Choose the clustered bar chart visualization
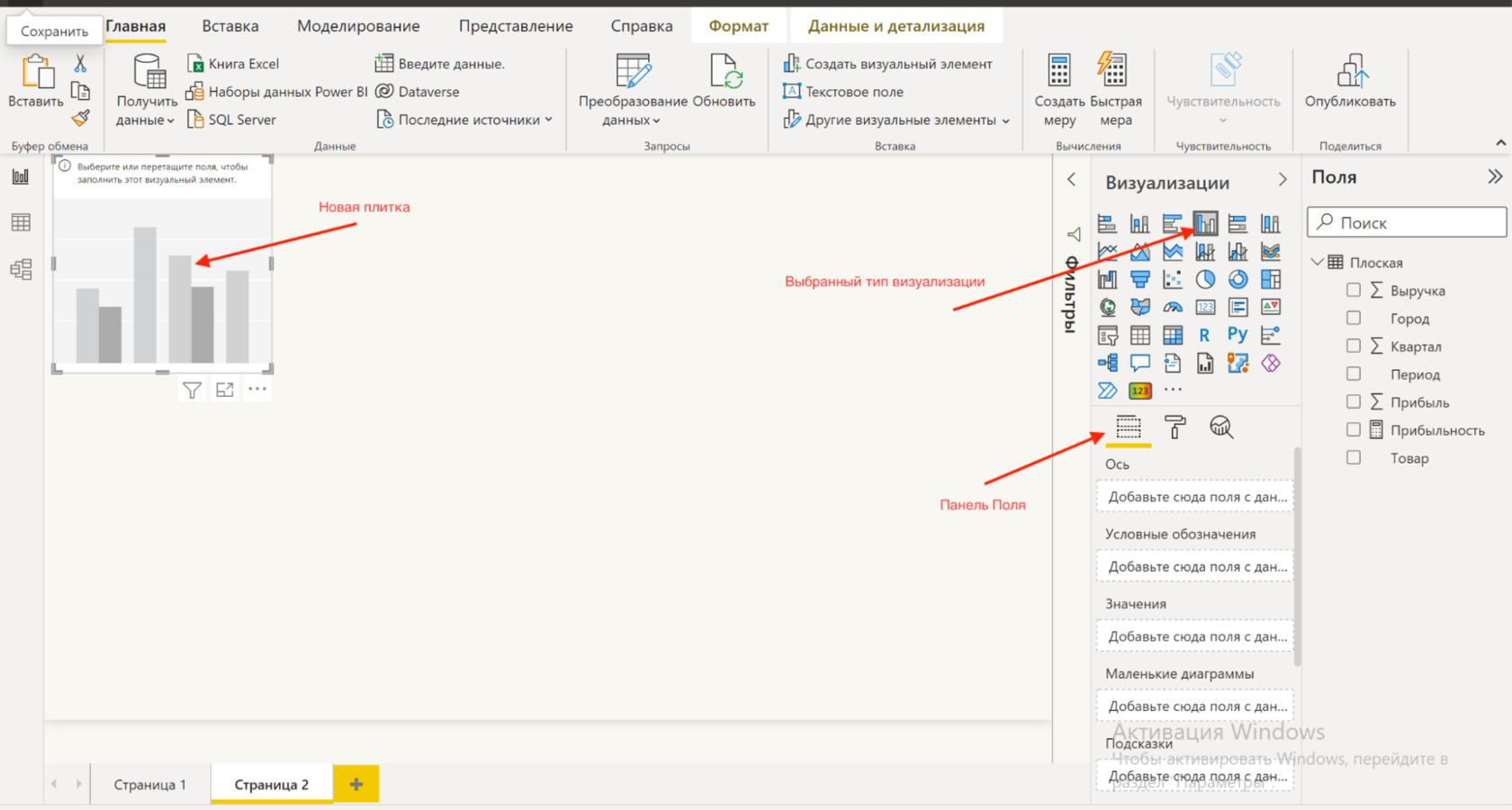 pos(1172,223)
